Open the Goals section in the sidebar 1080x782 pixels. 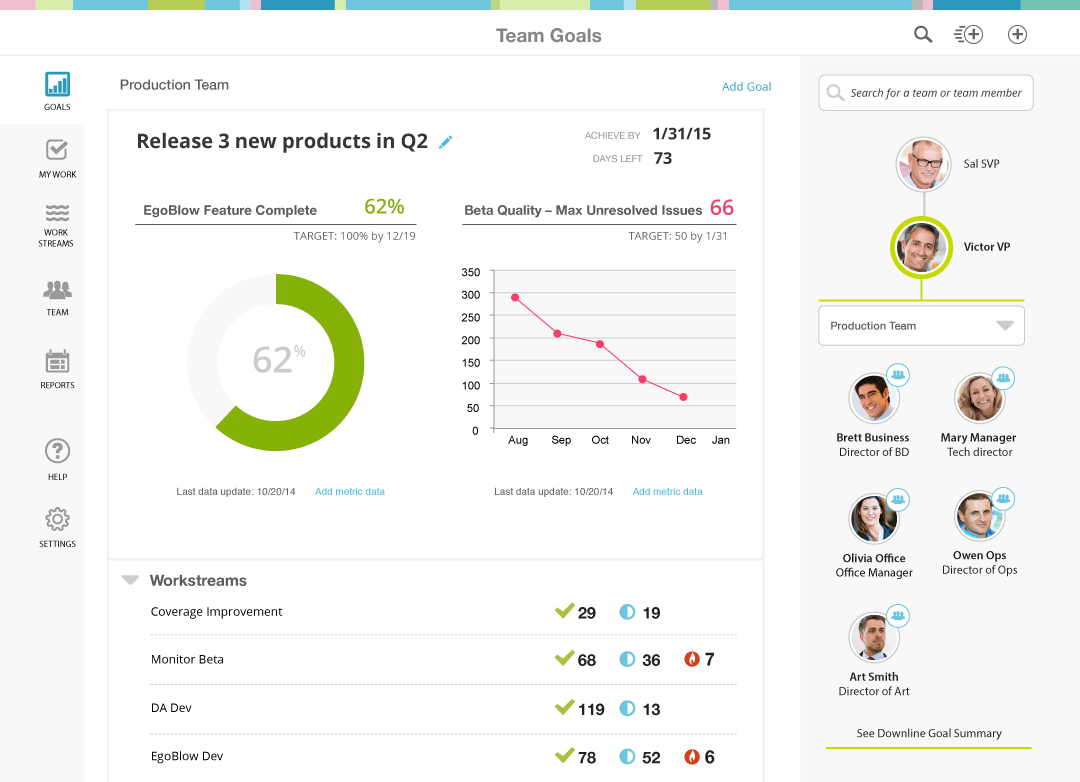click(56, 89)
